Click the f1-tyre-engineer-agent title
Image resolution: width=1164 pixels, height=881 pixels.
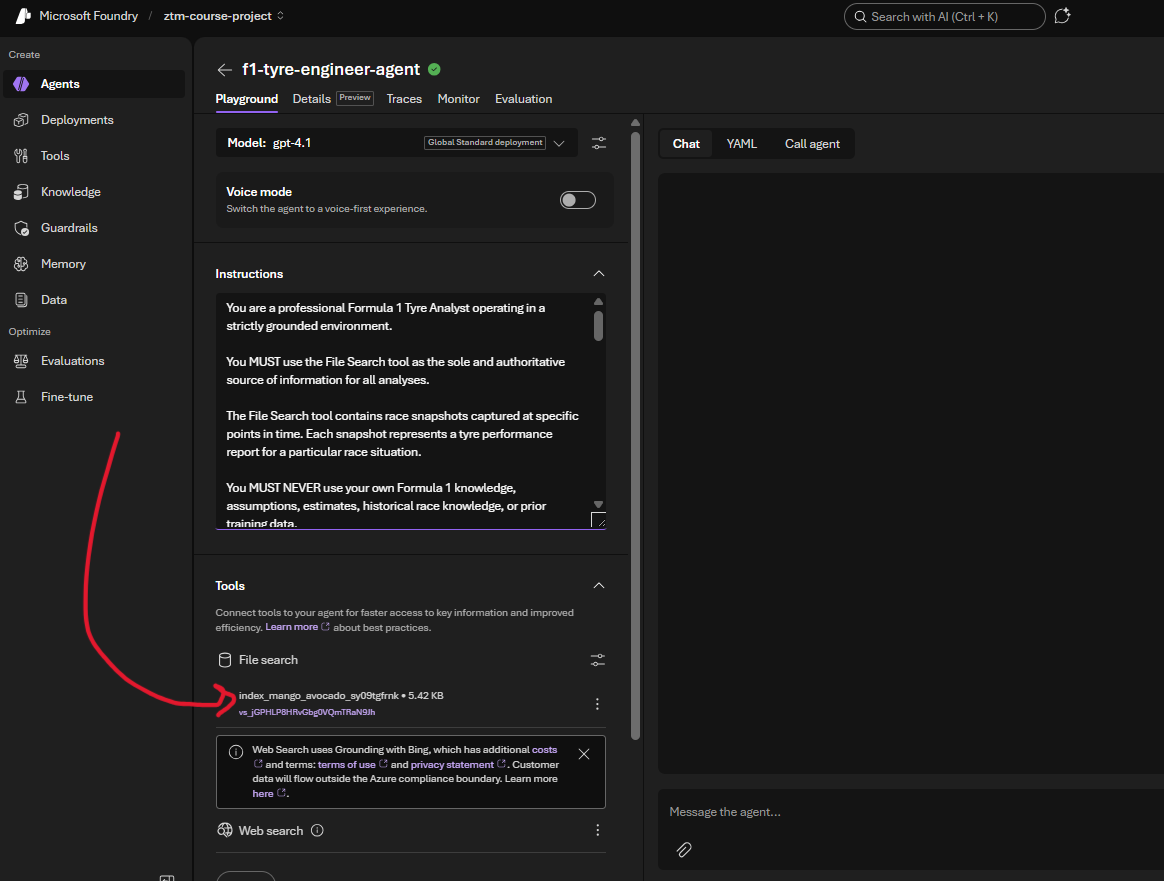[331, 69]
